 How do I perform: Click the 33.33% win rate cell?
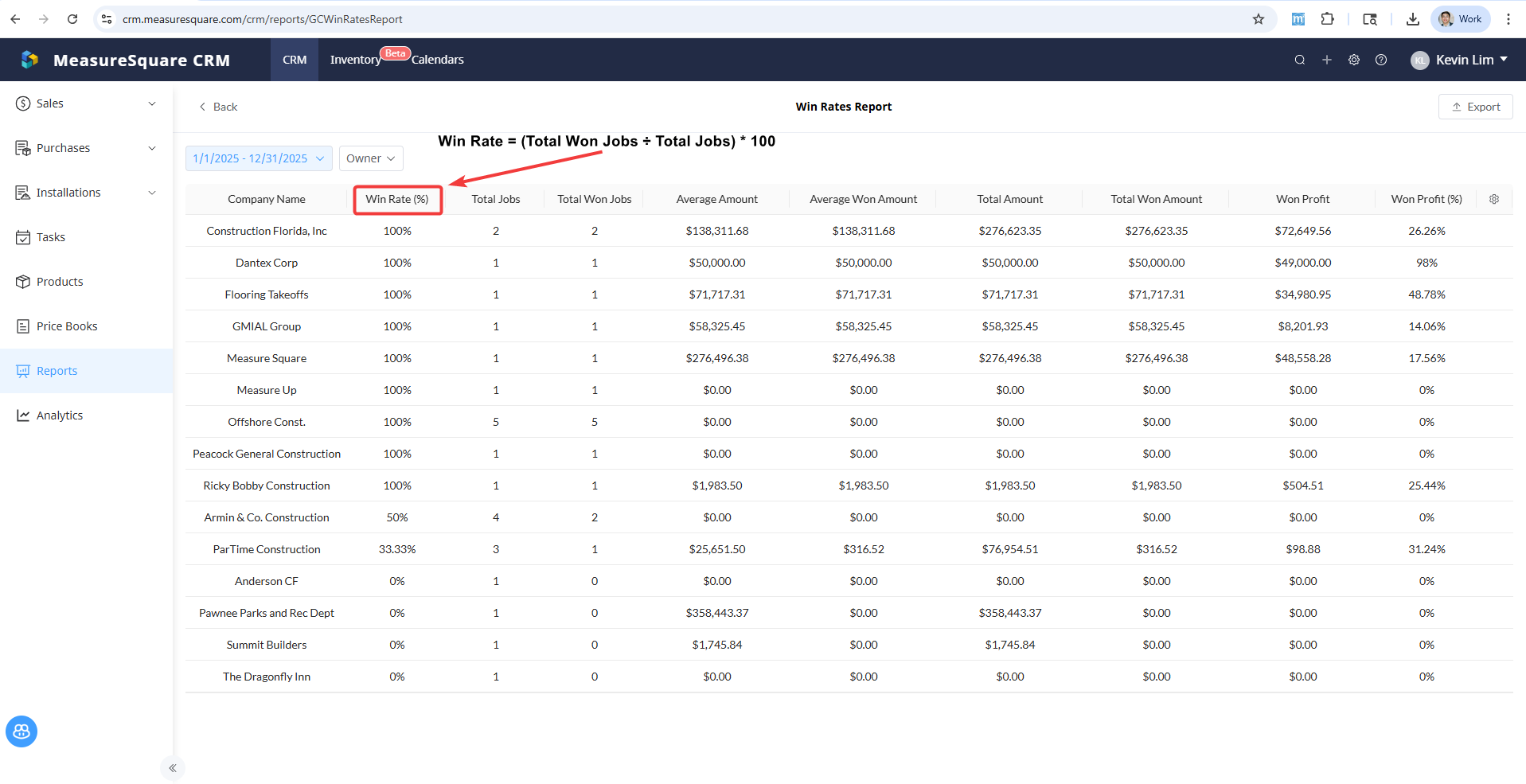pyautogui.click(x=397, y=549)
